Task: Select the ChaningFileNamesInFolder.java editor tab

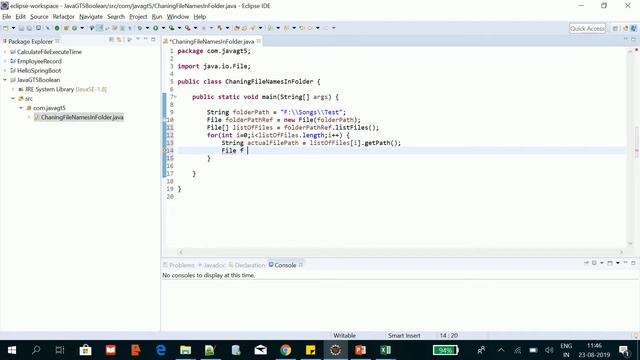Action: coord(211,41)
